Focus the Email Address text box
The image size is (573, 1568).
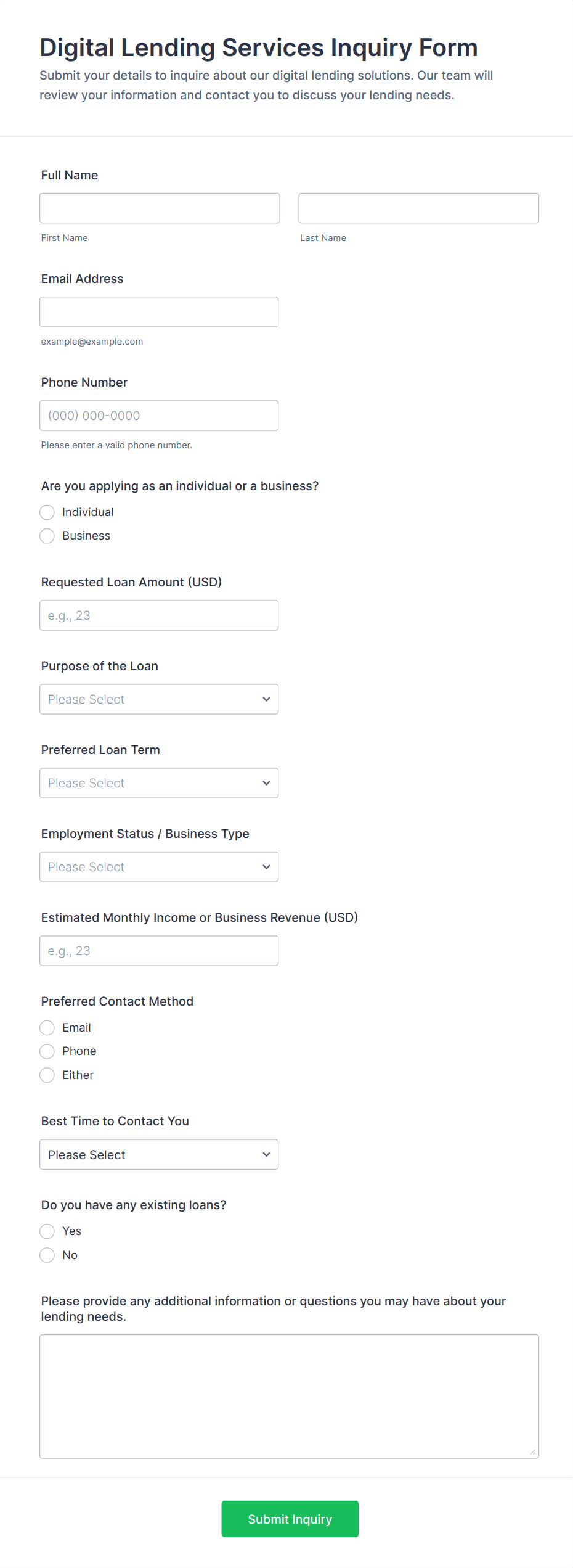coord(159,311)
